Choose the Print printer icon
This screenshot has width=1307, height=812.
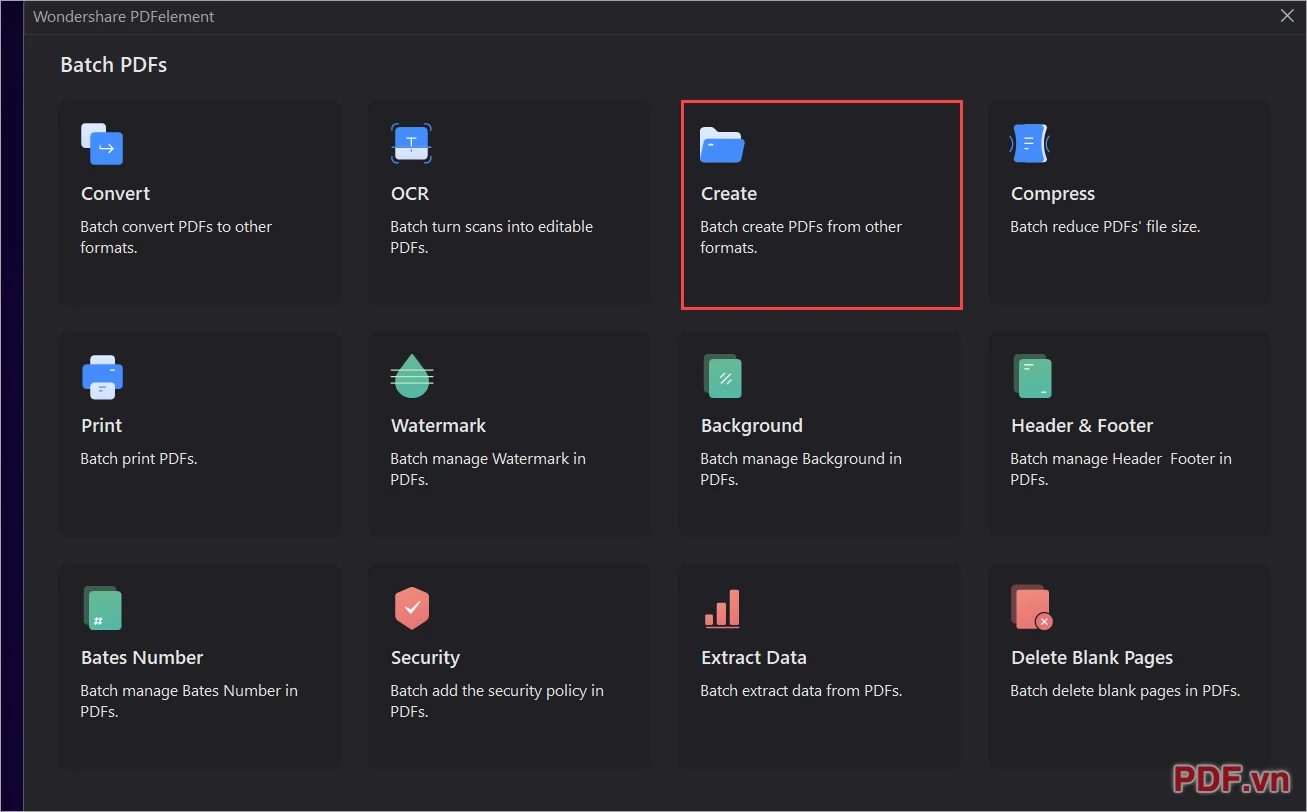tap(102, 377)
